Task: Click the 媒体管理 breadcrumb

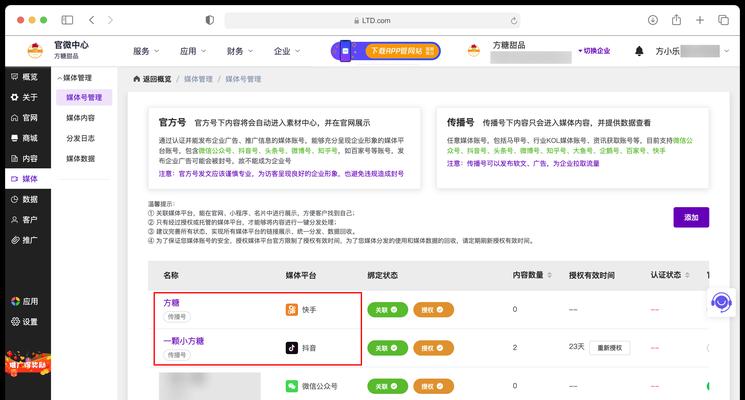Action: [x=198, y=79]
